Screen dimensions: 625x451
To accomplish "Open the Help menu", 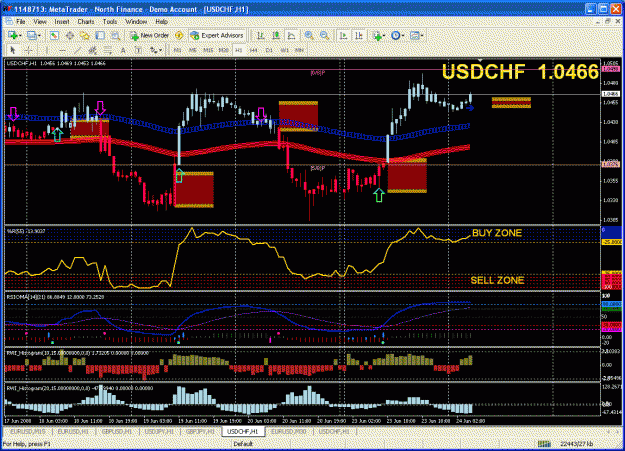I will pos(161,22).
